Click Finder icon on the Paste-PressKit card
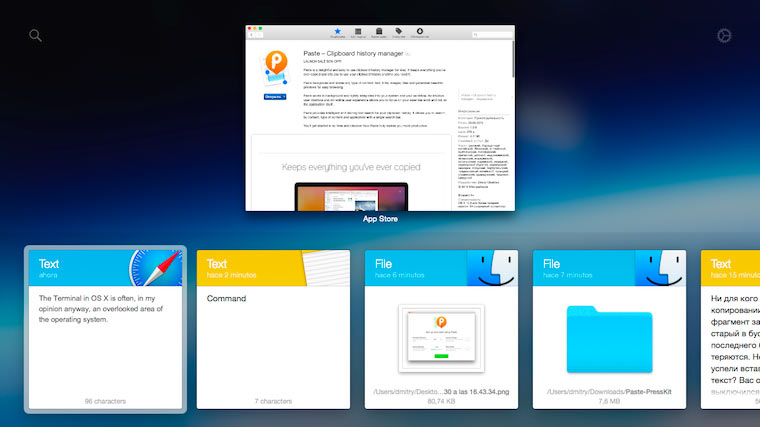Image resolution: width=760 pixels, height=427 pixels. 661,268
